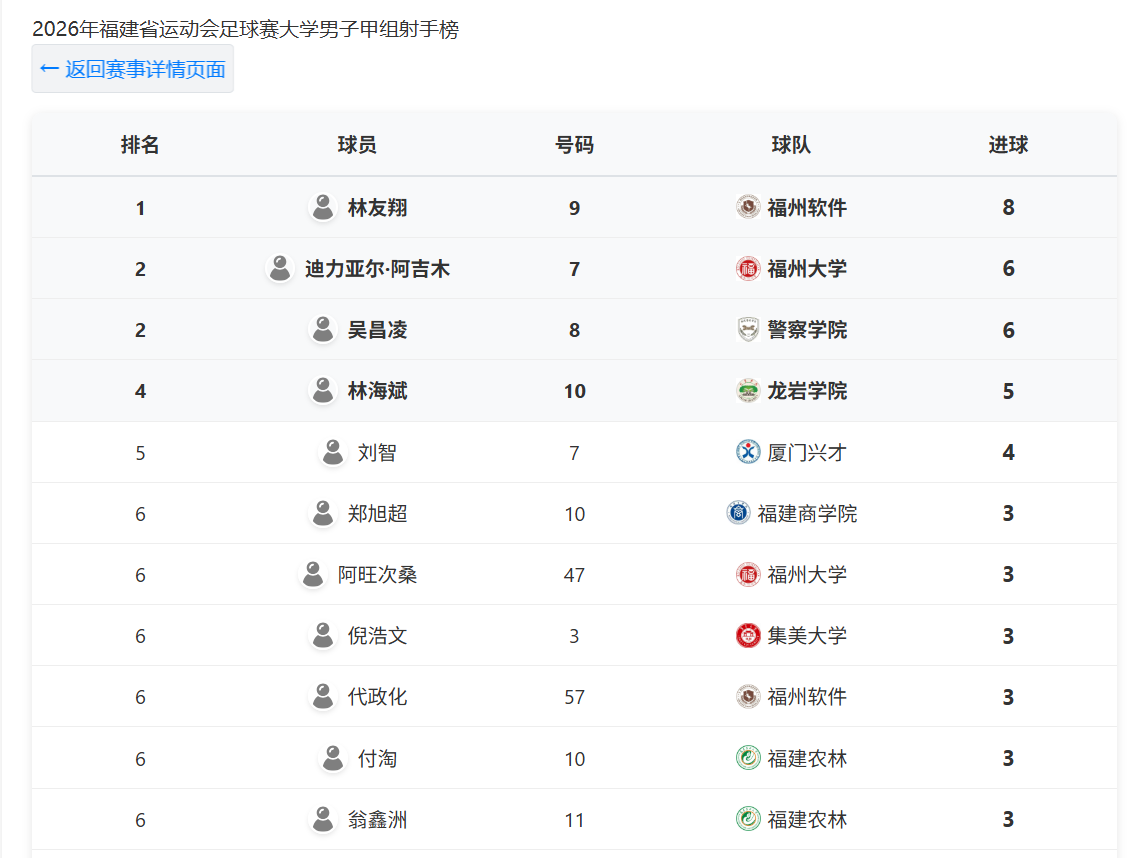Click jersey number 11 of 翁鑫洲

[x=575, y=820]
